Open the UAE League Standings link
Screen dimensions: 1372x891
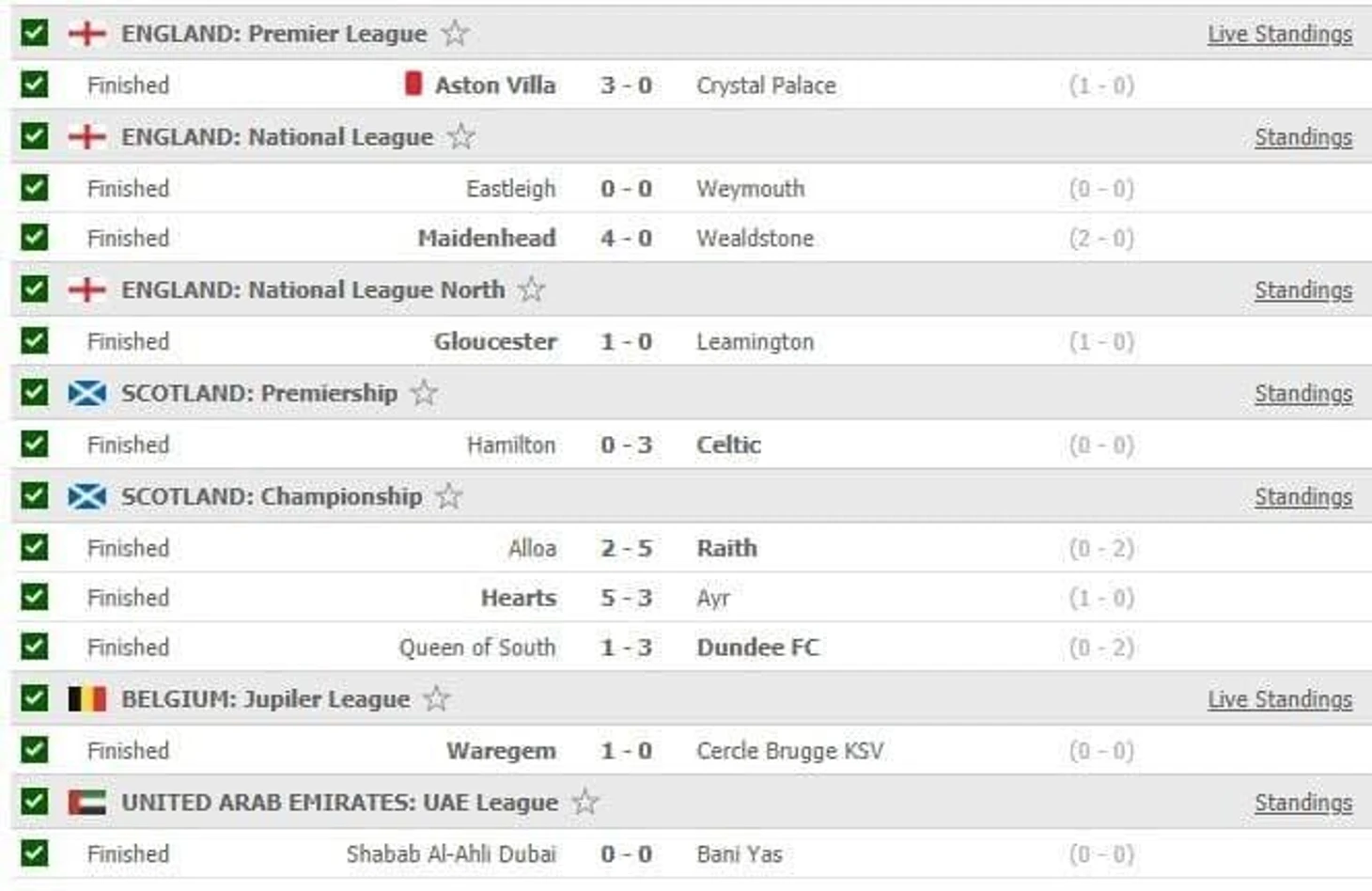point(1303,803)
